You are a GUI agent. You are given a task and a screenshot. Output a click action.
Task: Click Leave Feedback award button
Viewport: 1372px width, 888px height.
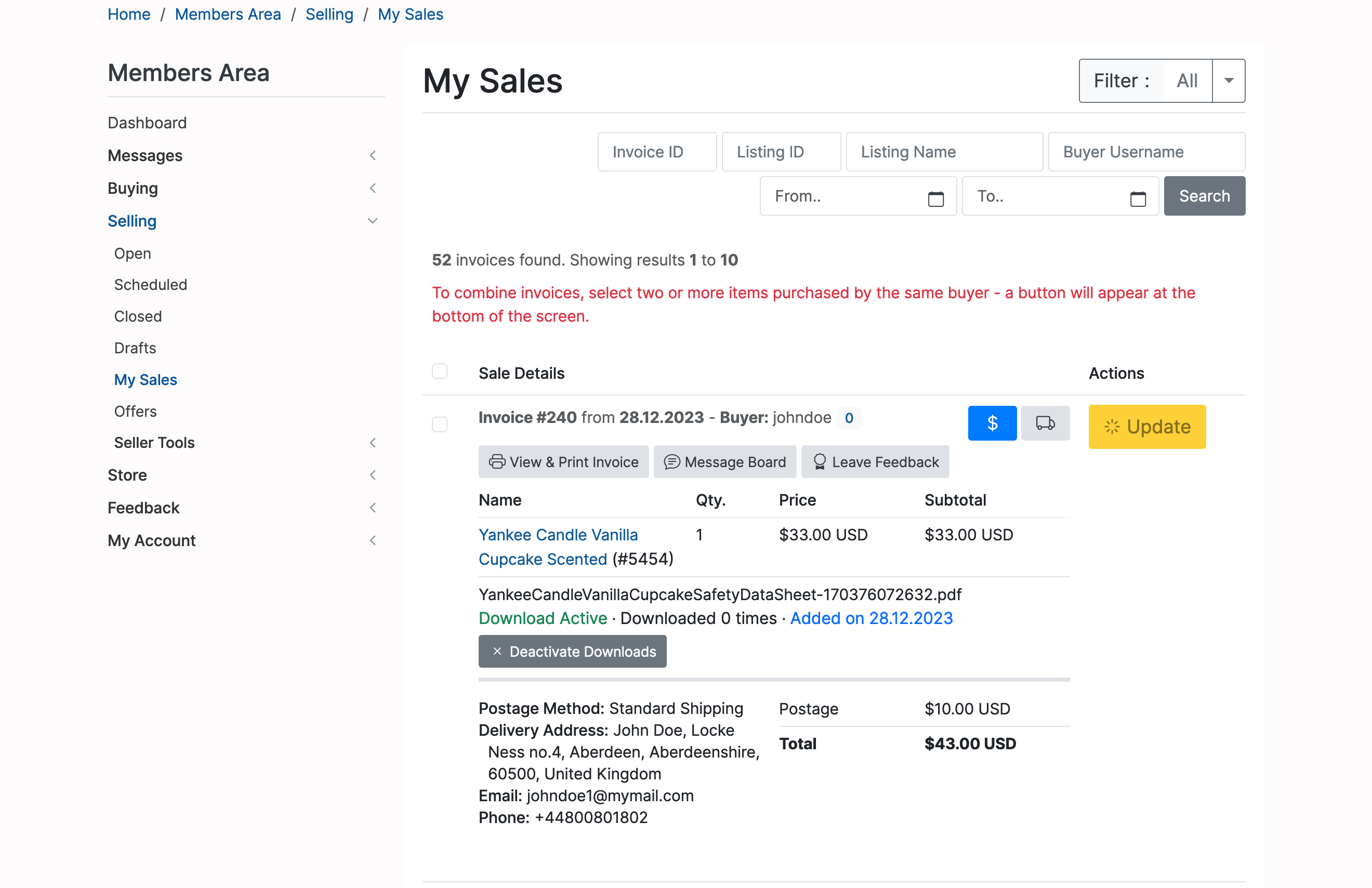tap(875, 461)
